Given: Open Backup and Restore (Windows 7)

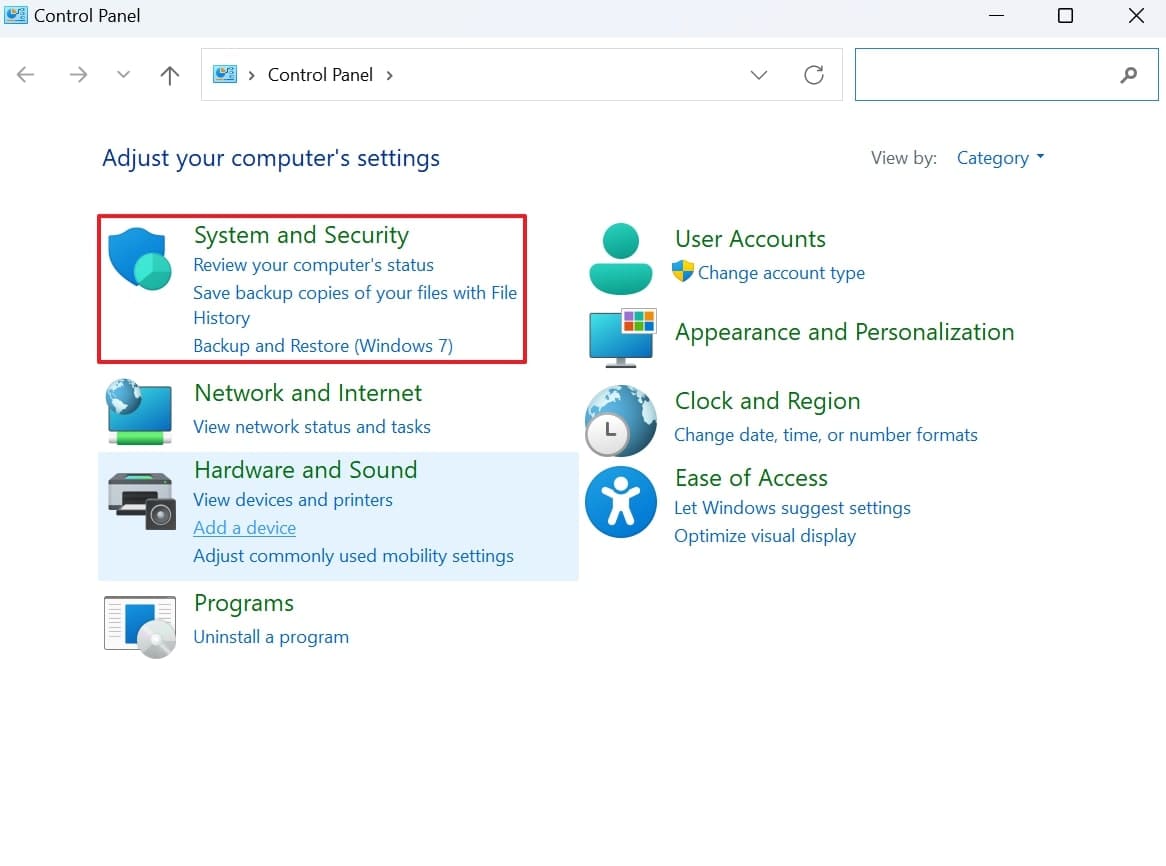Looking at the screenshot, I should point(322,346).
